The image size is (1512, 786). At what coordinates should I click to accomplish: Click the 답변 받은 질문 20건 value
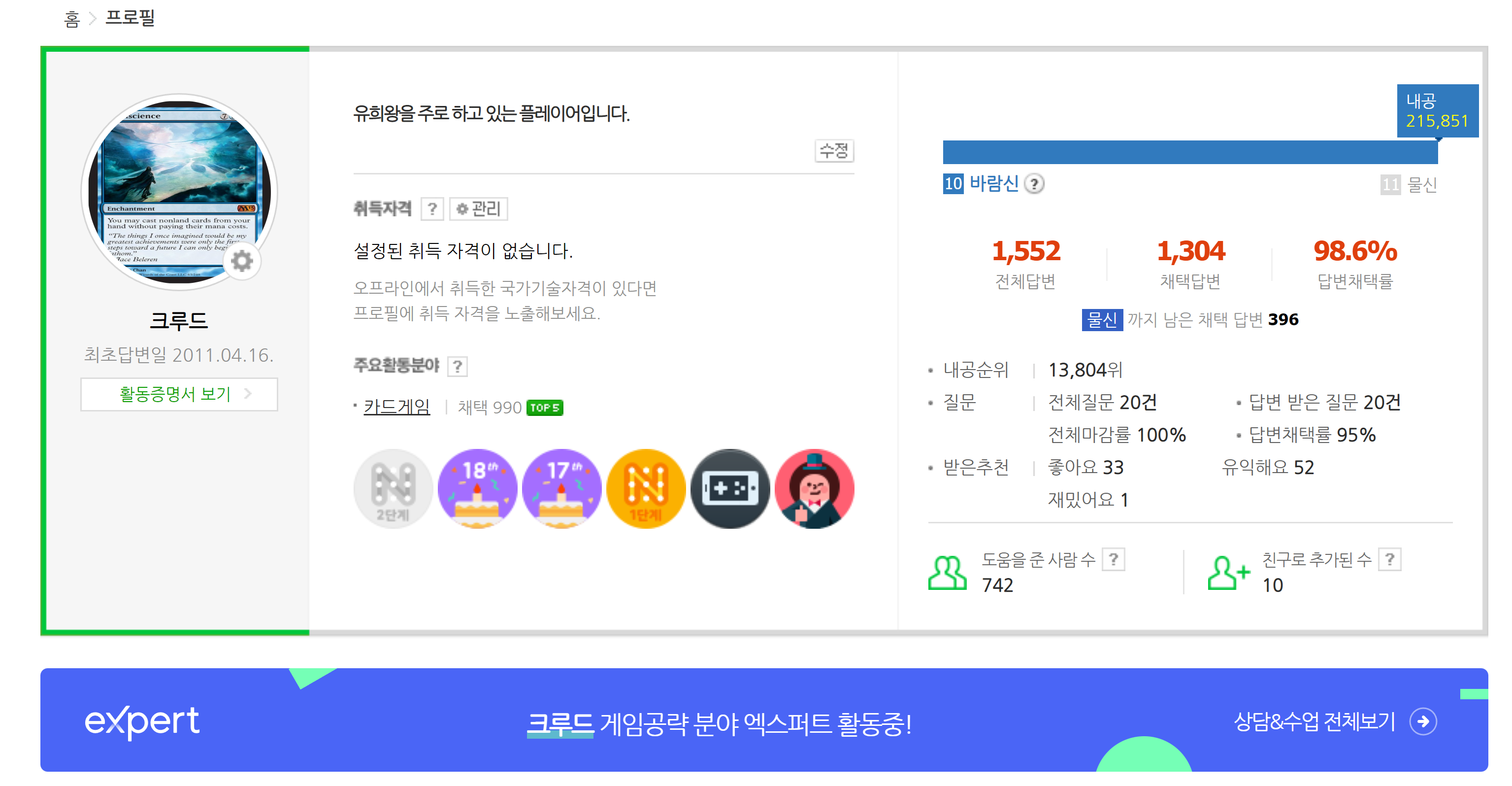click(1324, 403)
